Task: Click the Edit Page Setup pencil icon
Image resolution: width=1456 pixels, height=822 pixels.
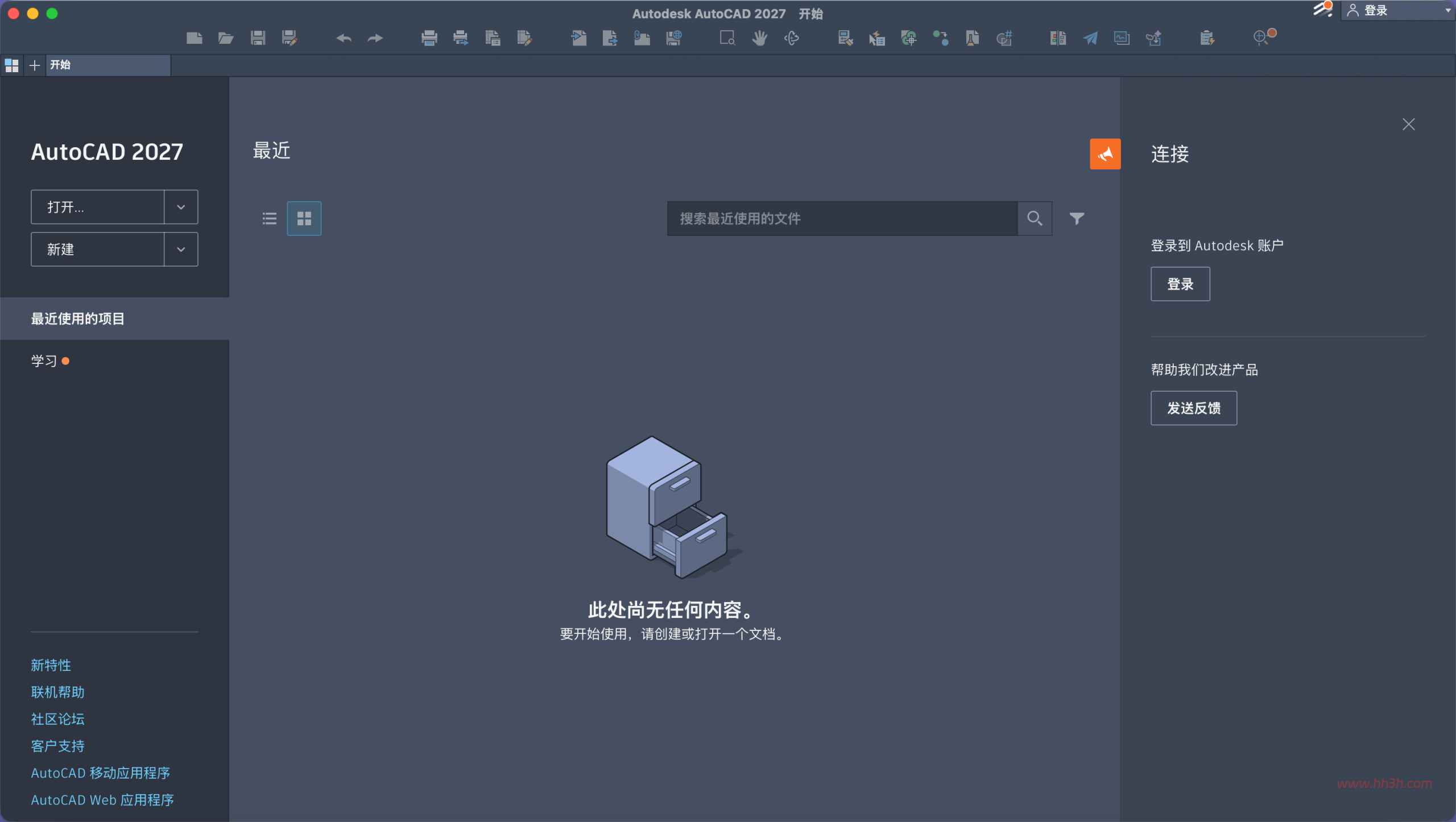Action: pos(524,38)
